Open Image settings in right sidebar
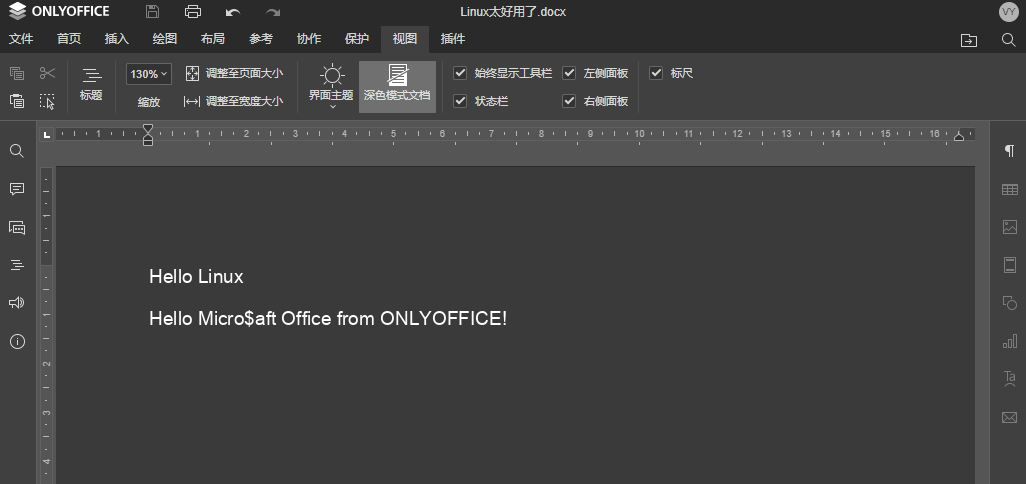The image size is (1026, 484). pyautogui.click(x=1010, y=227)
